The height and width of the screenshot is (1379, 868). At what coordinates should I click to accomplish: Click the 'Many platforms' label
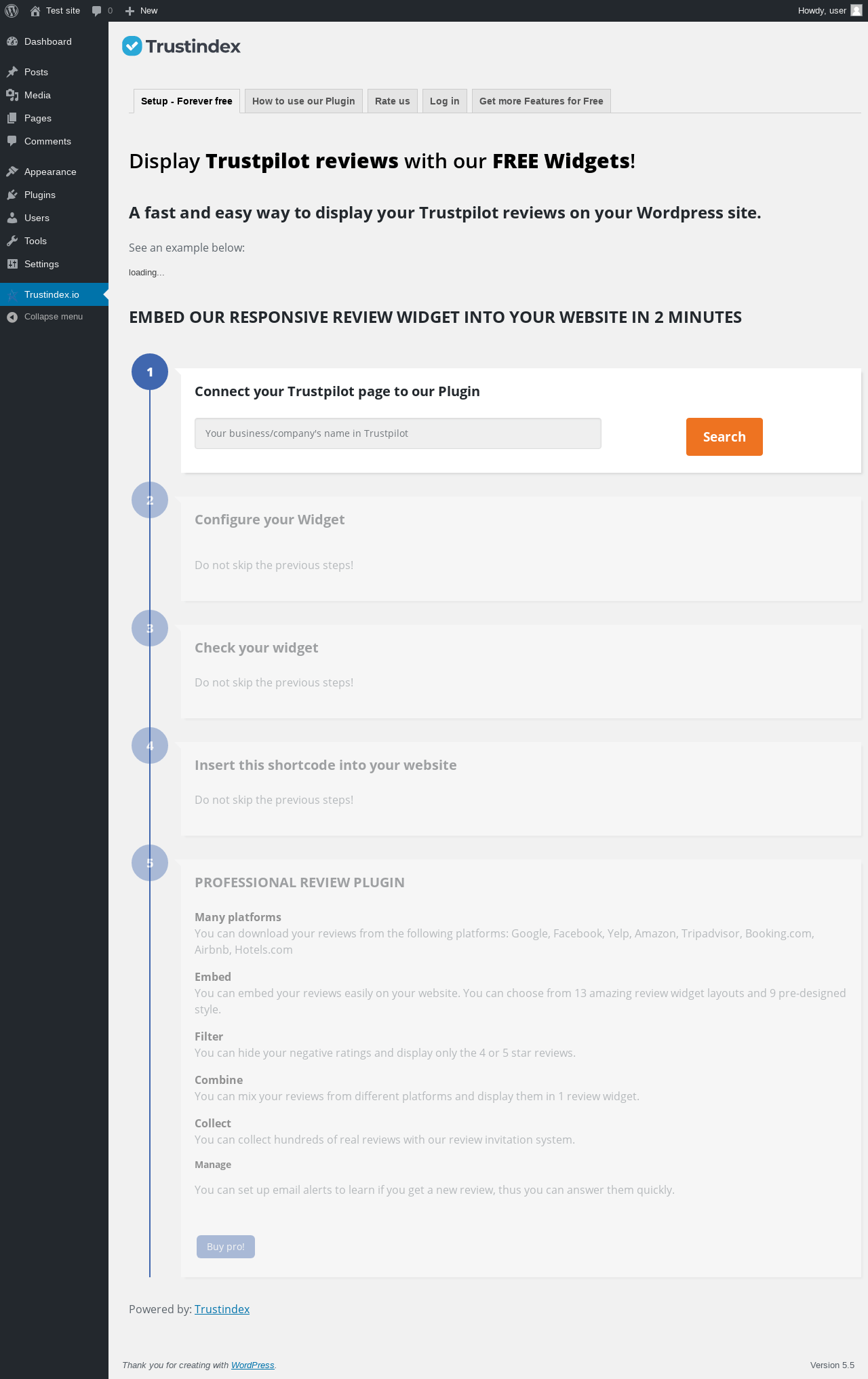(238, 917)
